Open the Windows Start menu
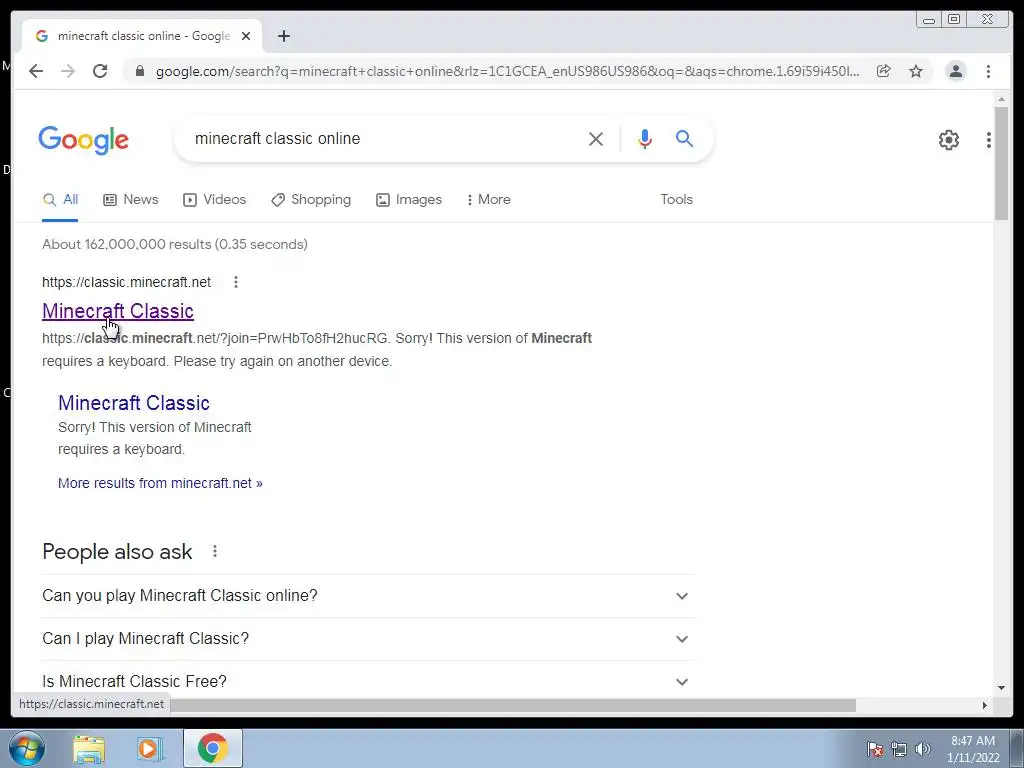Screen dimensions: 1024x768 click(27, 748)
